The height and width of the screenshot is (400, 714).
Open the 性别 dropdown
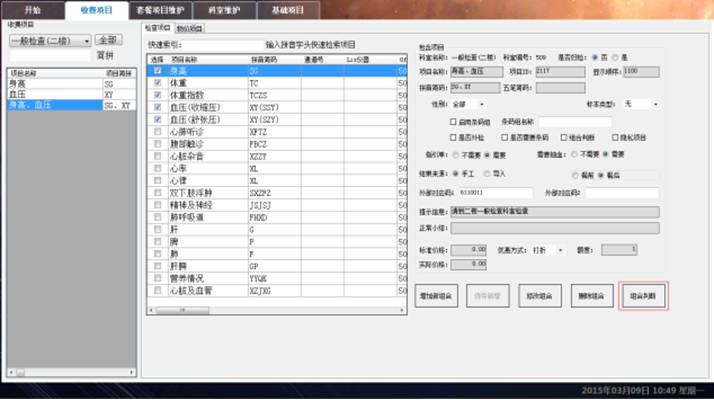(x=482, y=103)
